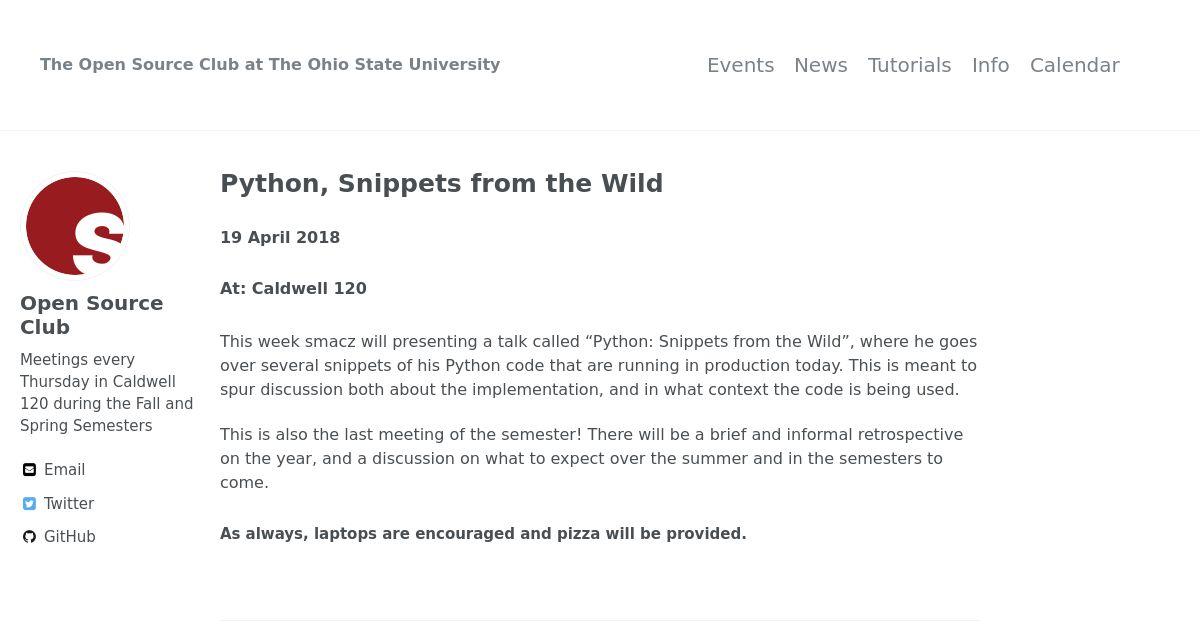Open the Events nav item

(x=740, y=65)
